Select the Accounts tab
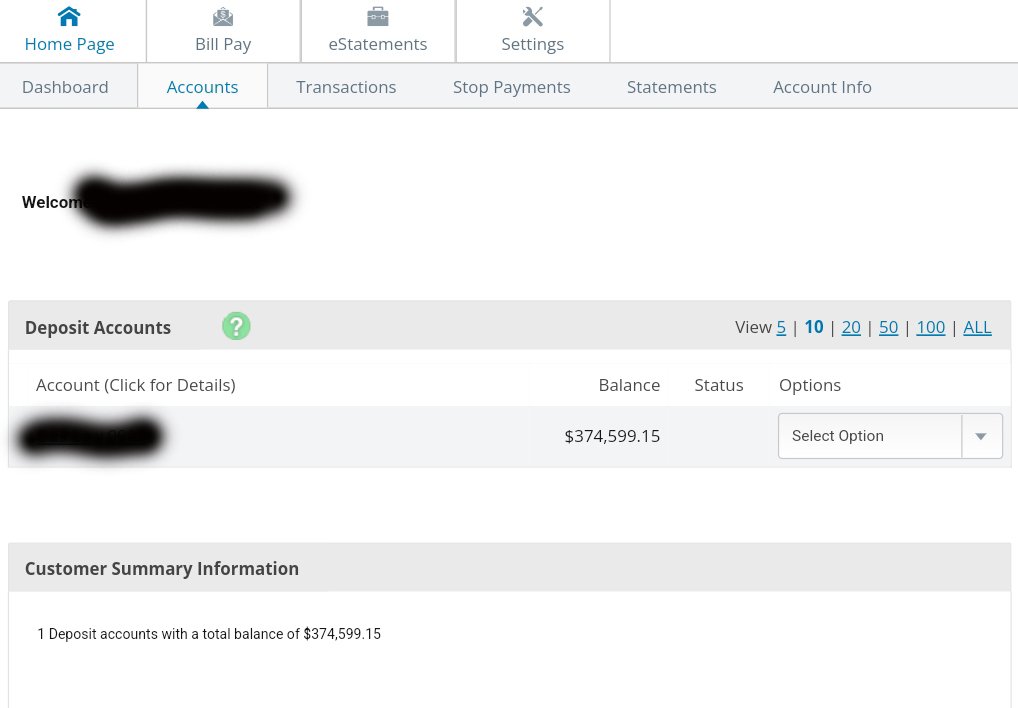This screenshot has height=708, width=1018. click(203, 87)
